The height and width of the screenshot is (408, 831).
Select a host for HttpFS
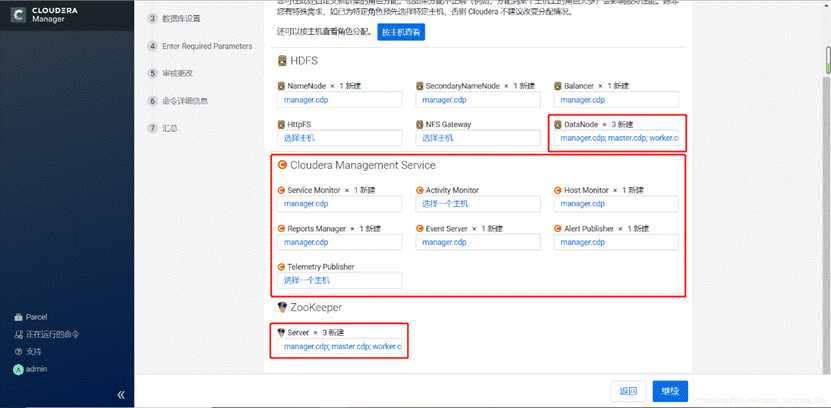(x=340, y=138)
